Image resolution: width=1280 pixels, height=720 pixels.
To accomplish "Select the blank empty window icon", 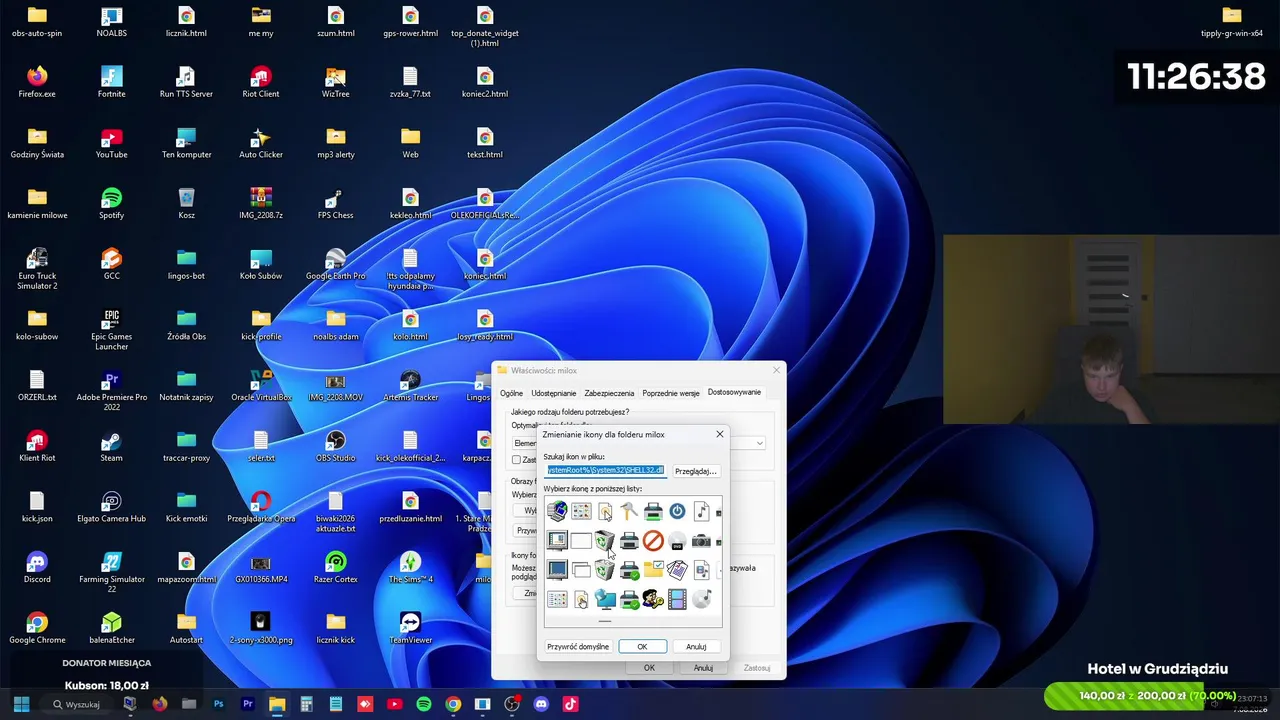I will pyautogui.click(x=581, y=541).
